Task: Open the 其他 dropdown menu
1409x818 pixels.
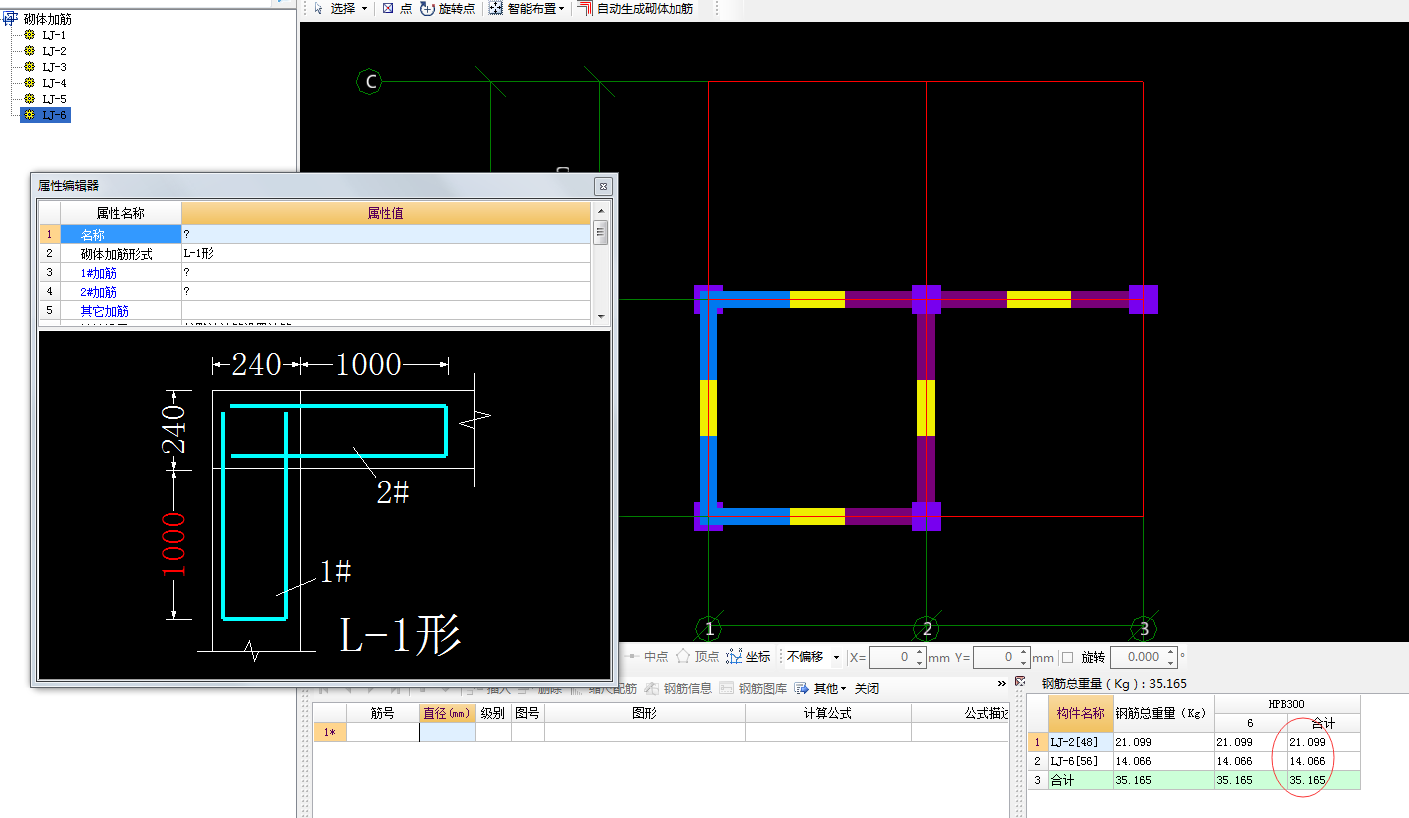Action: [x=821, y=688]
